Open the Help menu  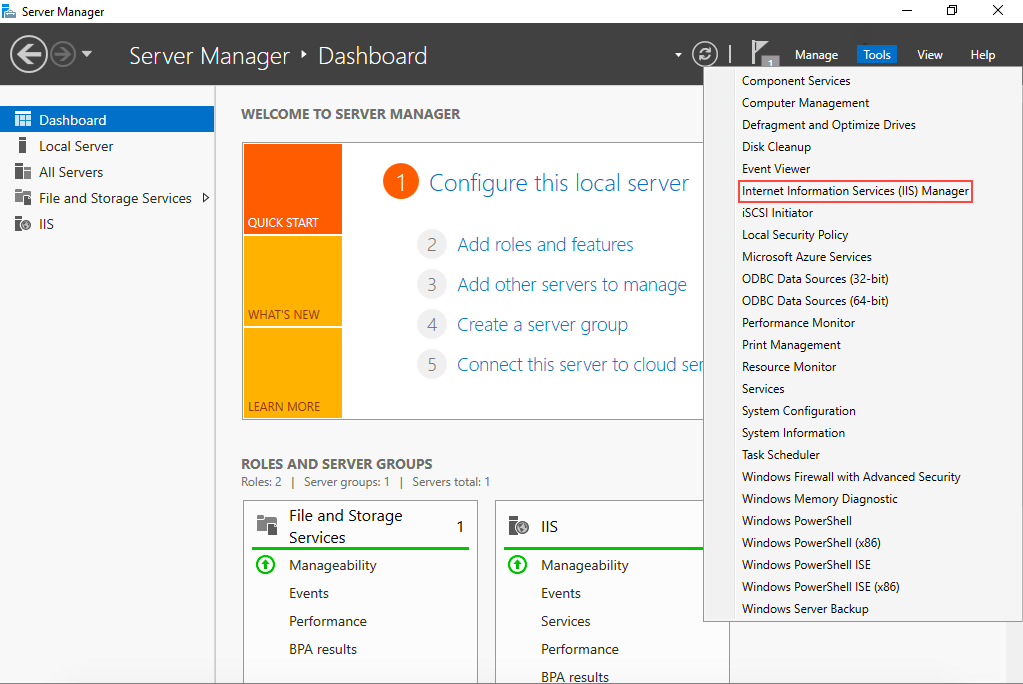tap(983, 55)
